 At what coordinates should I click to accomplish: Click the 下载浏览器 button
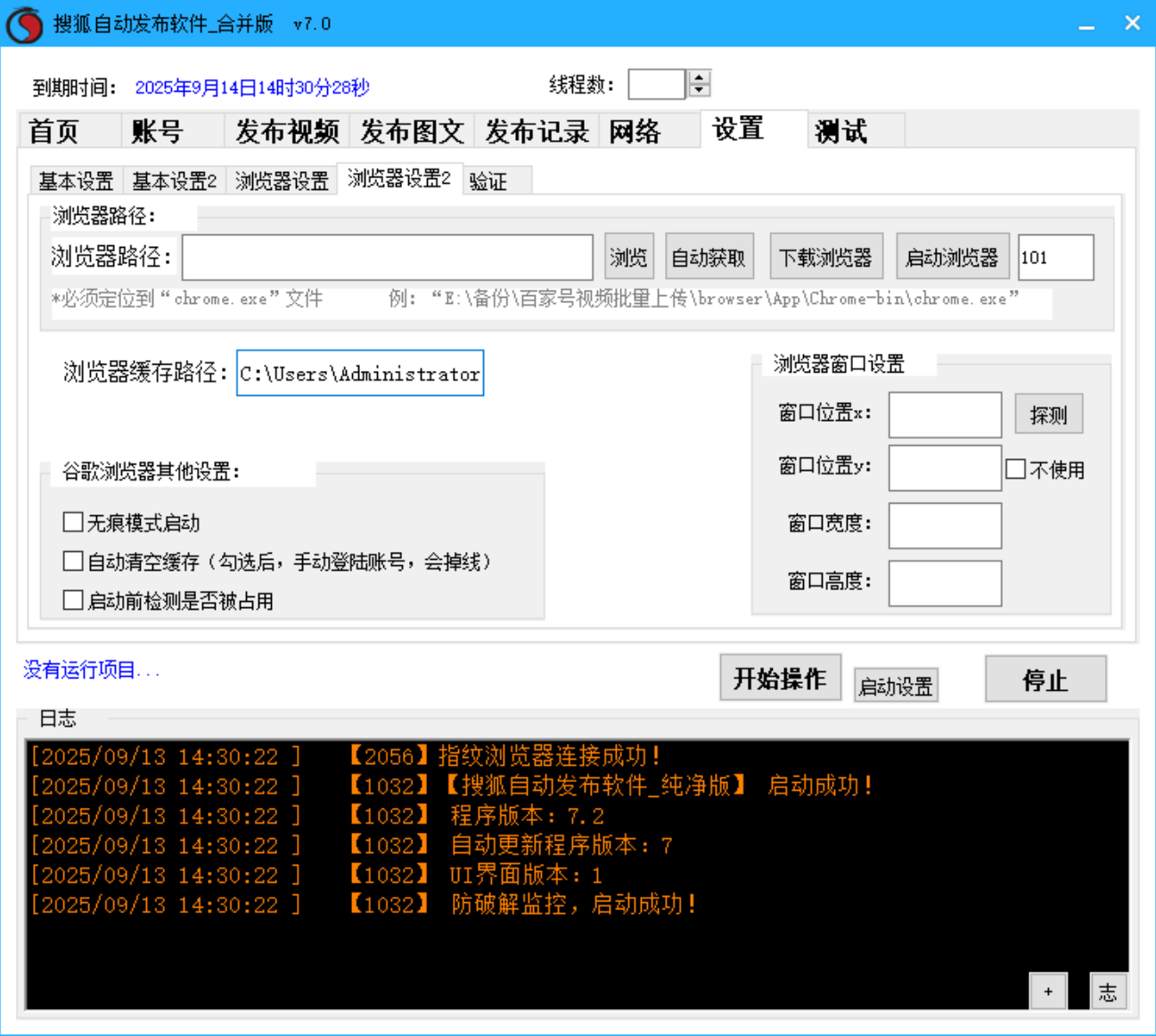point(825,258)
